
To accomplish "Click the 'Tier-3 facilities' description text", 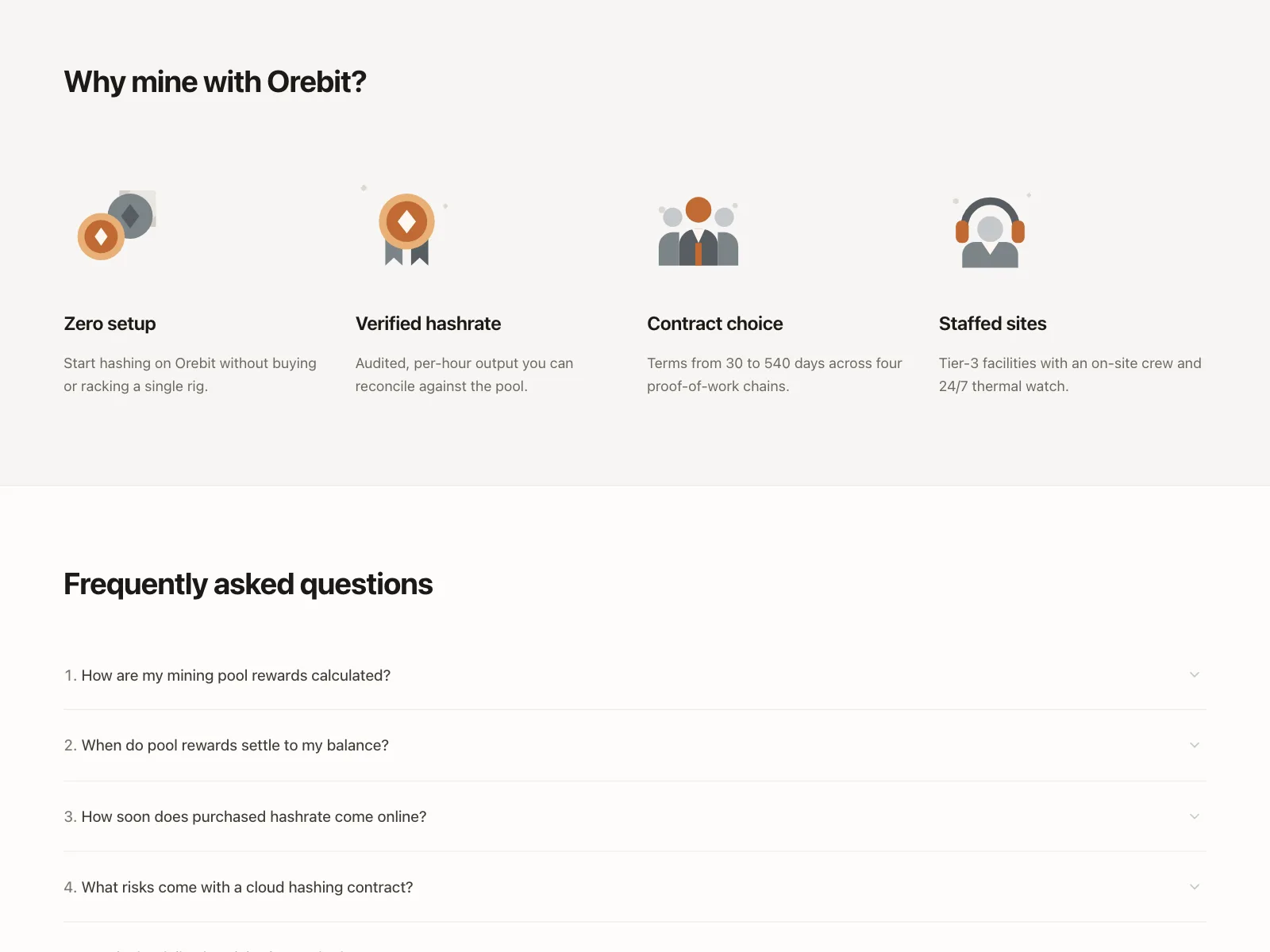I will point(1070,374).
